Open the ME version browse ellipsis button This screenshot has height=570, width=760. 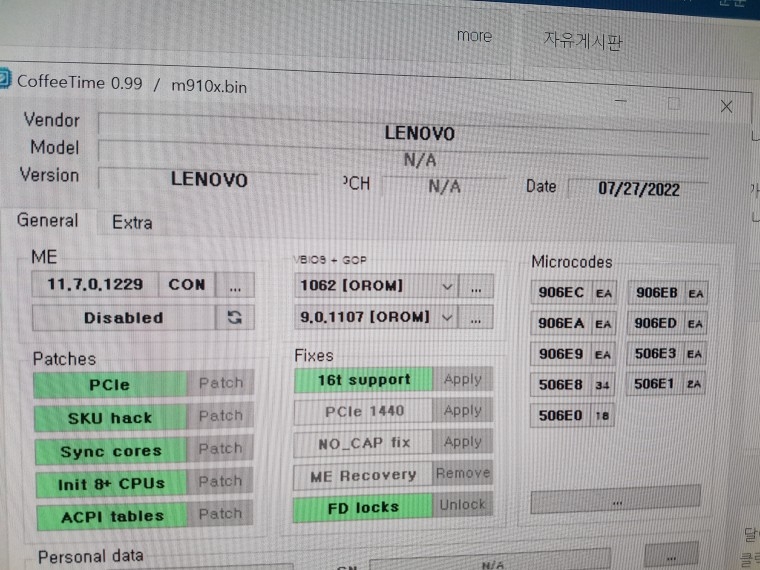click(235, 285)
